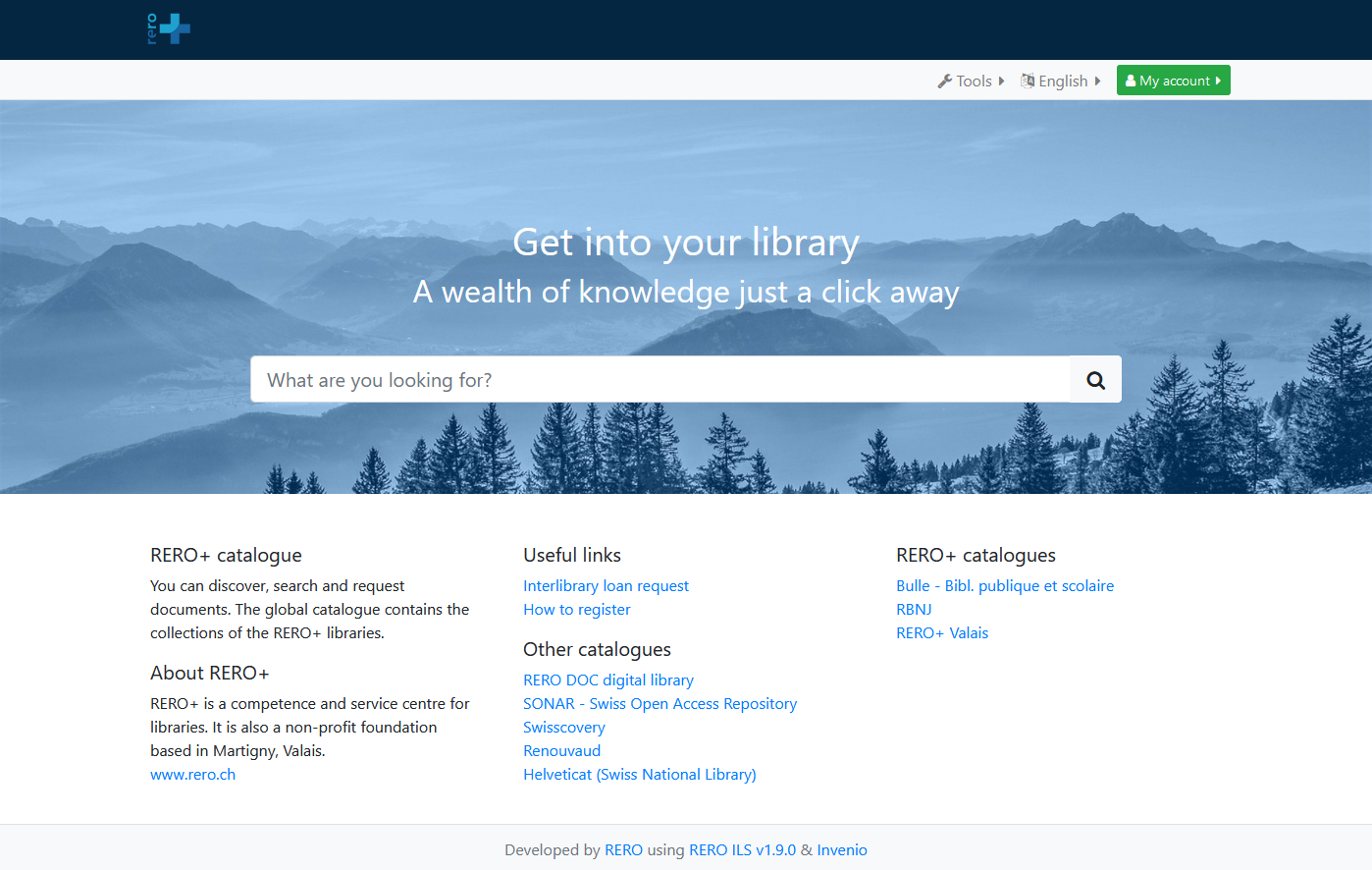Screen dimensions: 1372x870
Task: Open the RBNJ catalogue
Action: click(x=914, y=610)
